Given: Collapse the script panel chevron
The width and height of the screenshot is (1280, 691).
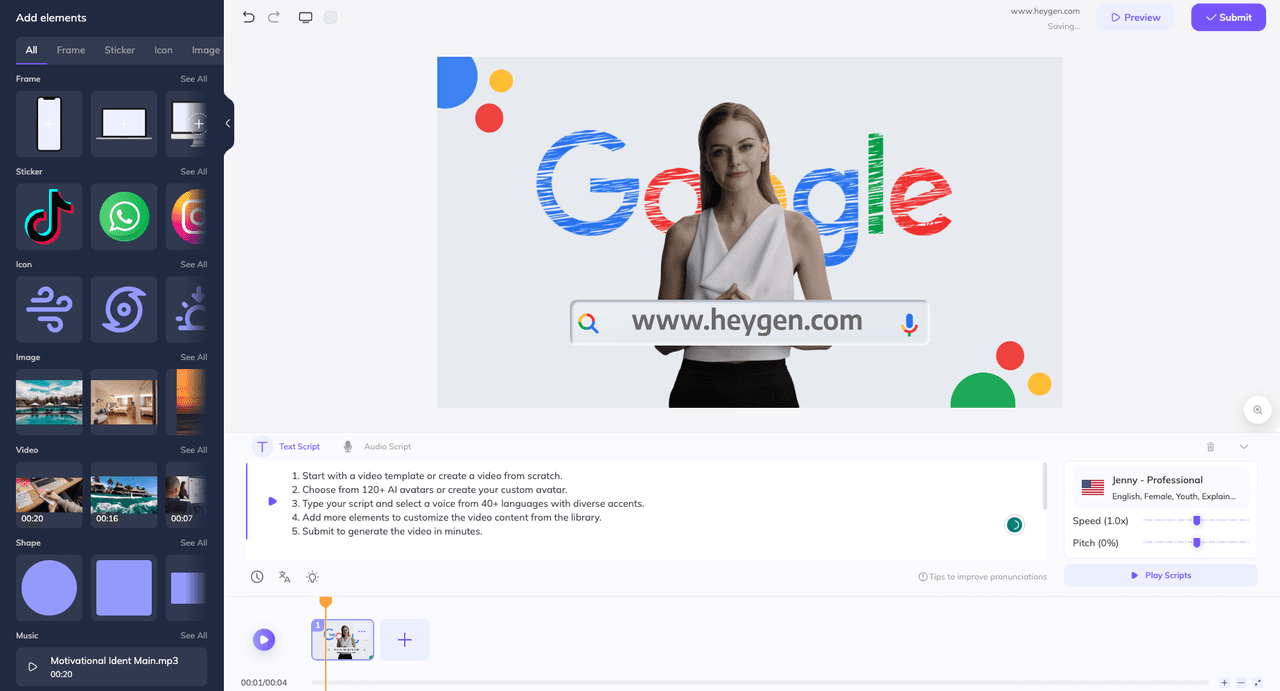Looking at the screenshot, I should (1244, 447).
